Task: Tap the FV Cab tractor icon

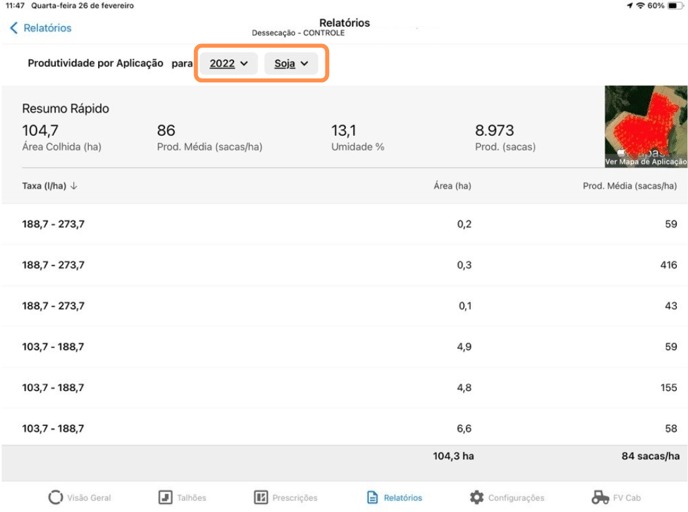Action: click(600, 497)
